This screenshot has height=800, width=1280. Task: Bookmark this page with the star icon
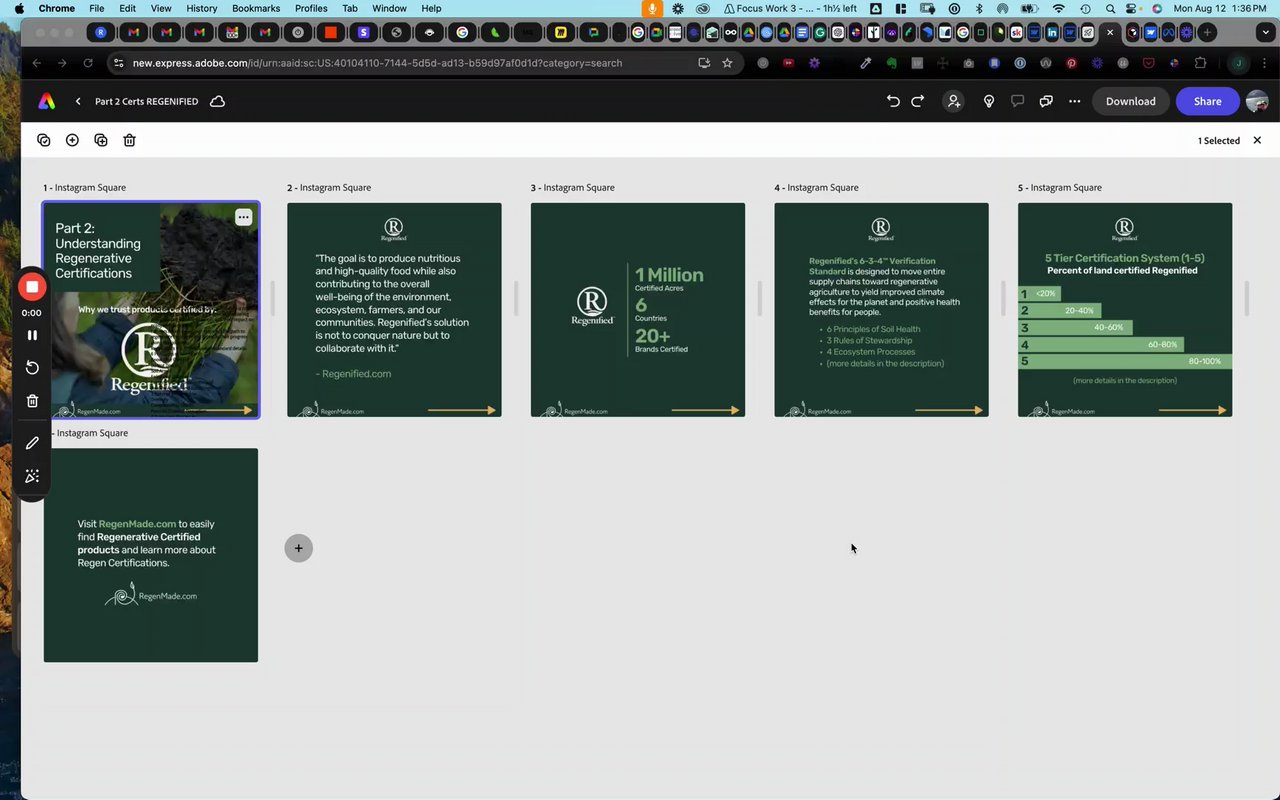click(x=727, y=63)
